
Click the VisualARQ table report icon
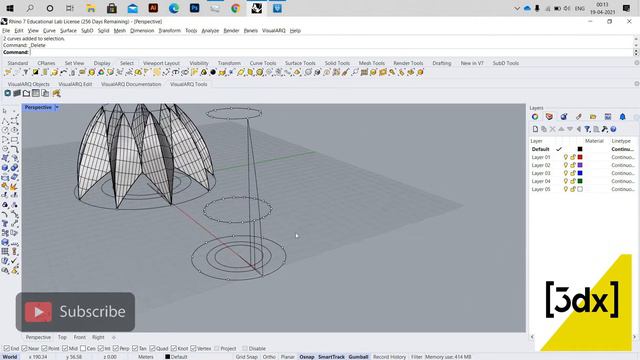36,93
